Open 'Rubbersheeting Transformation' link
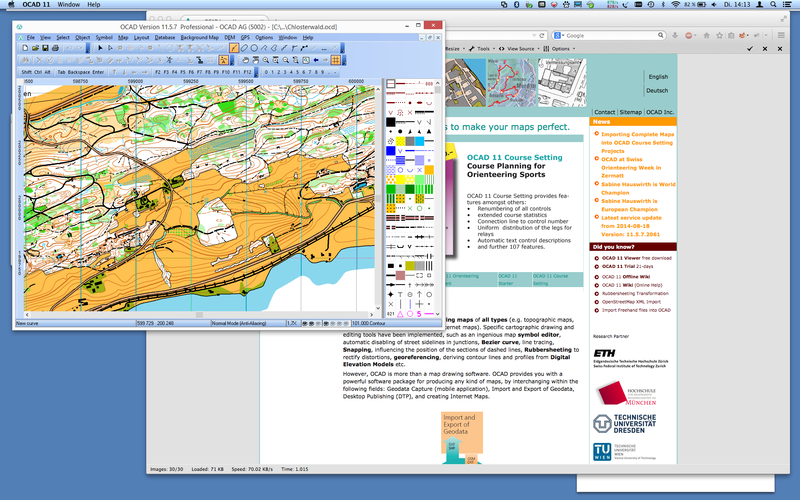The width and height of the screenshot is (800, 500). [635, 293]
